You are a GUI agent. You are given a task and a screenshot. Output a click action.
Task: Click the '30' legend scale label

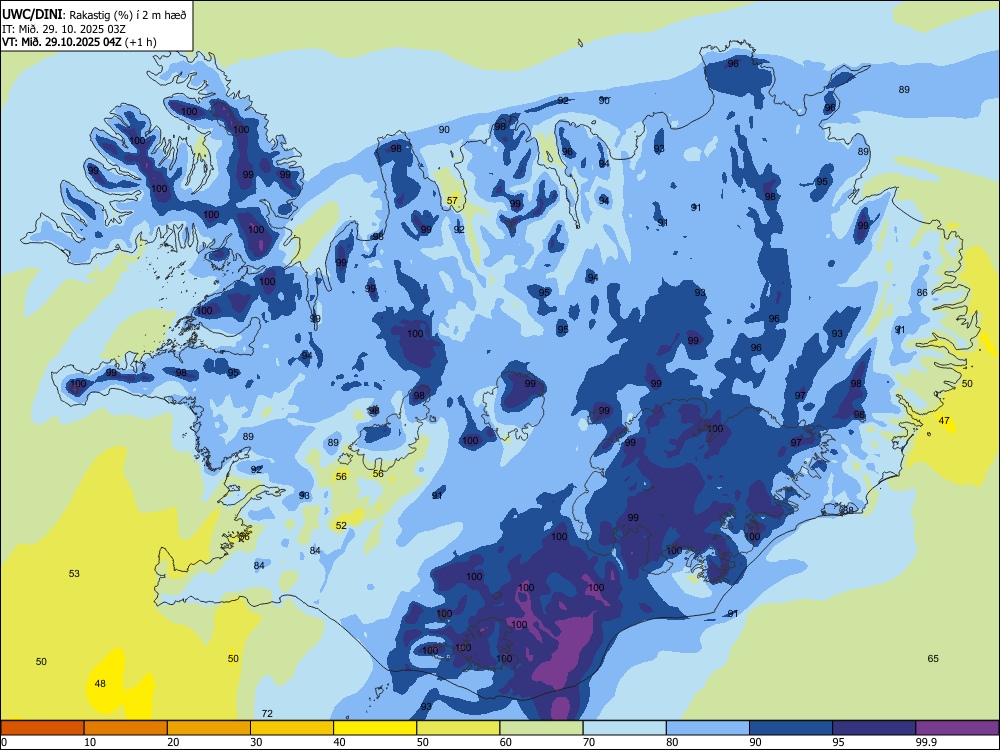[256, 742]
